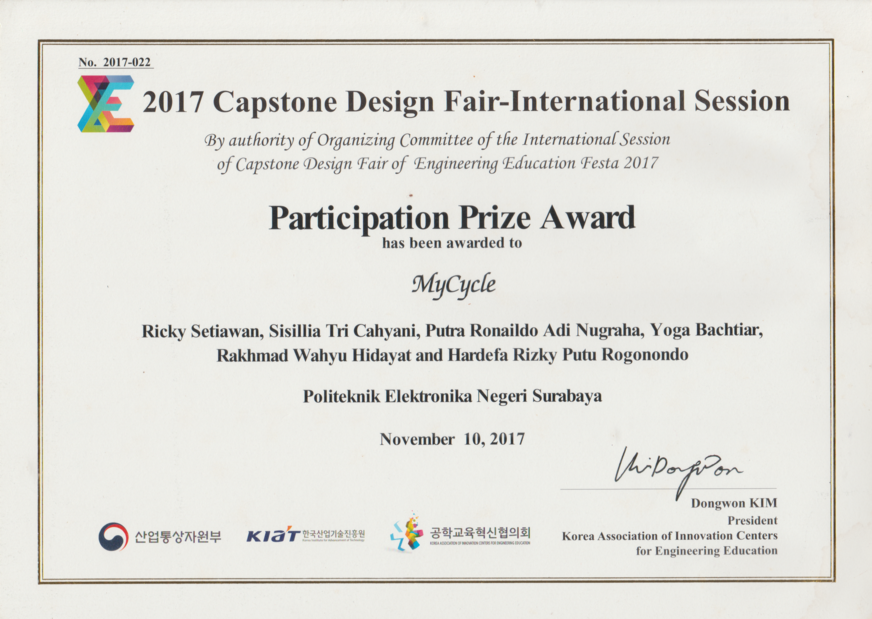
Task: Click the line 'of Capstone Design Fair of Engineering Education Festa 2017'
Action: point(438,164)
